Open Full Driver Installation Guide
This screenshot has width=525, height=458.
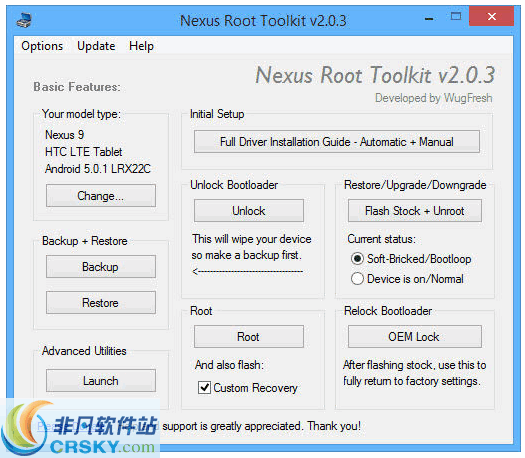pos(337,142)
